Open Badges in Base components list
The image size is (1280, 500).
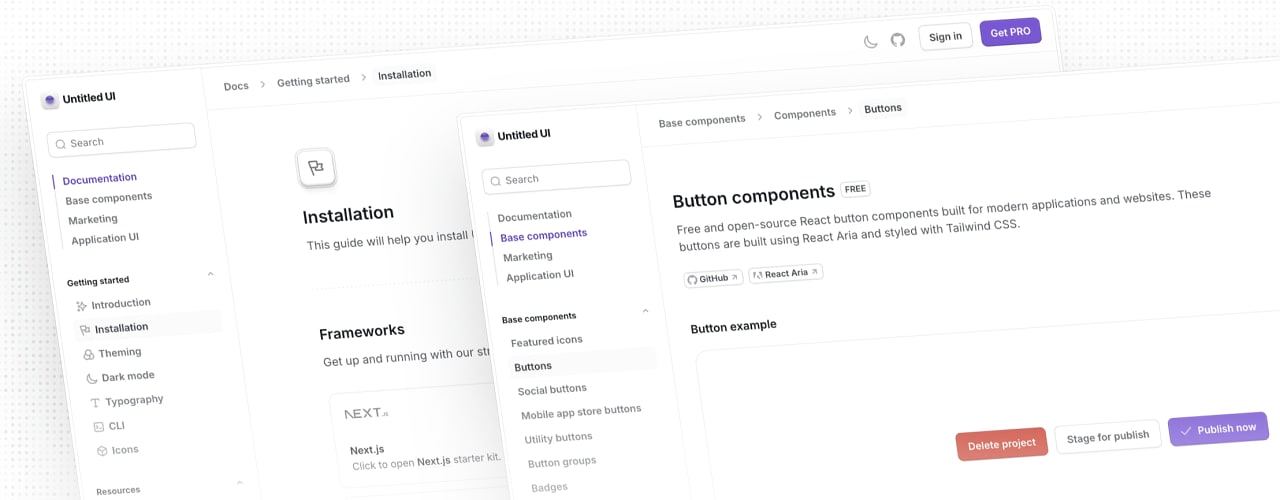tap(550, 487)
